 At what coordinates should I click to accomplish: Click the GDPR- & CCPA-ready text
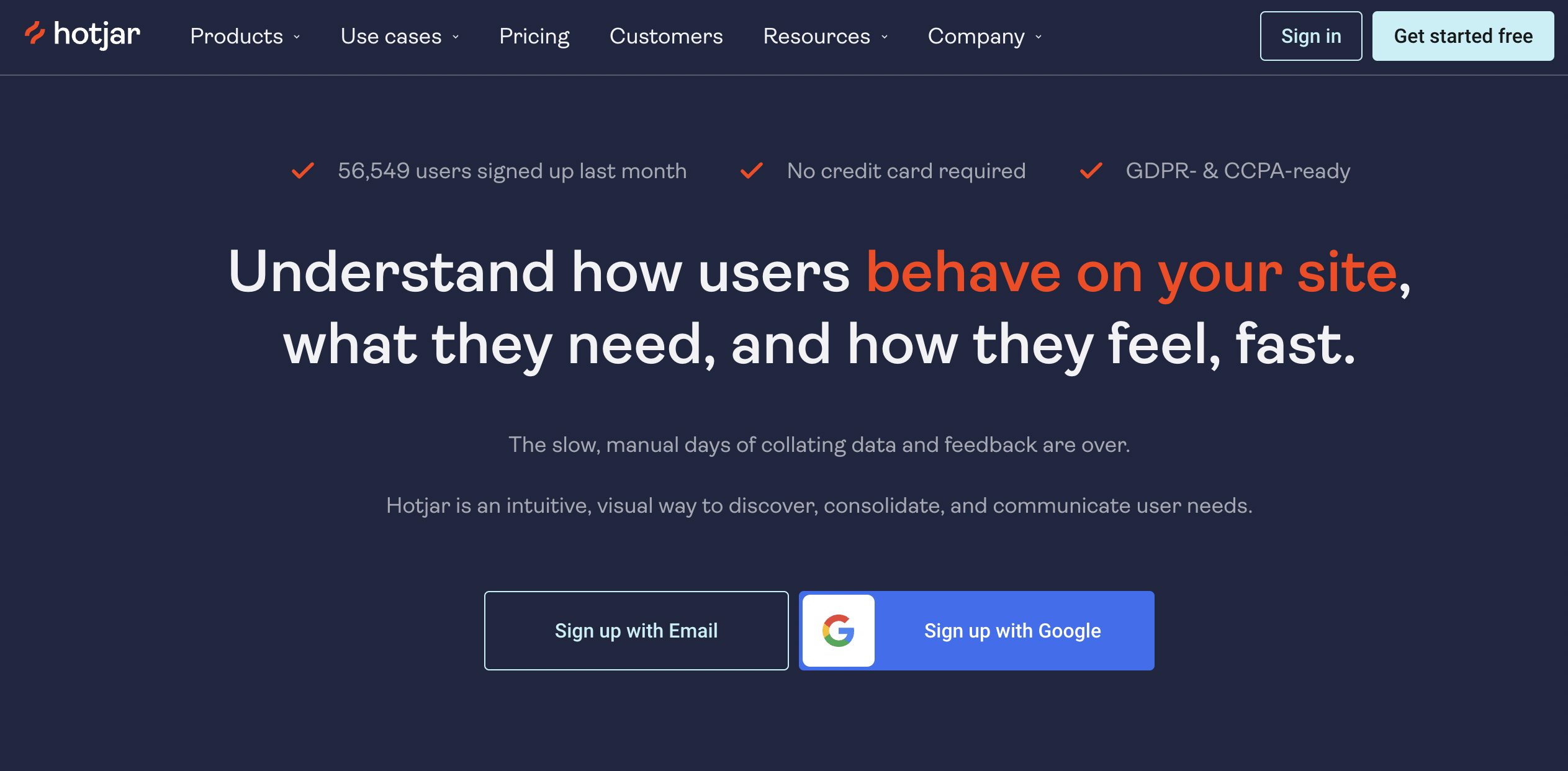click(1238, 171)
